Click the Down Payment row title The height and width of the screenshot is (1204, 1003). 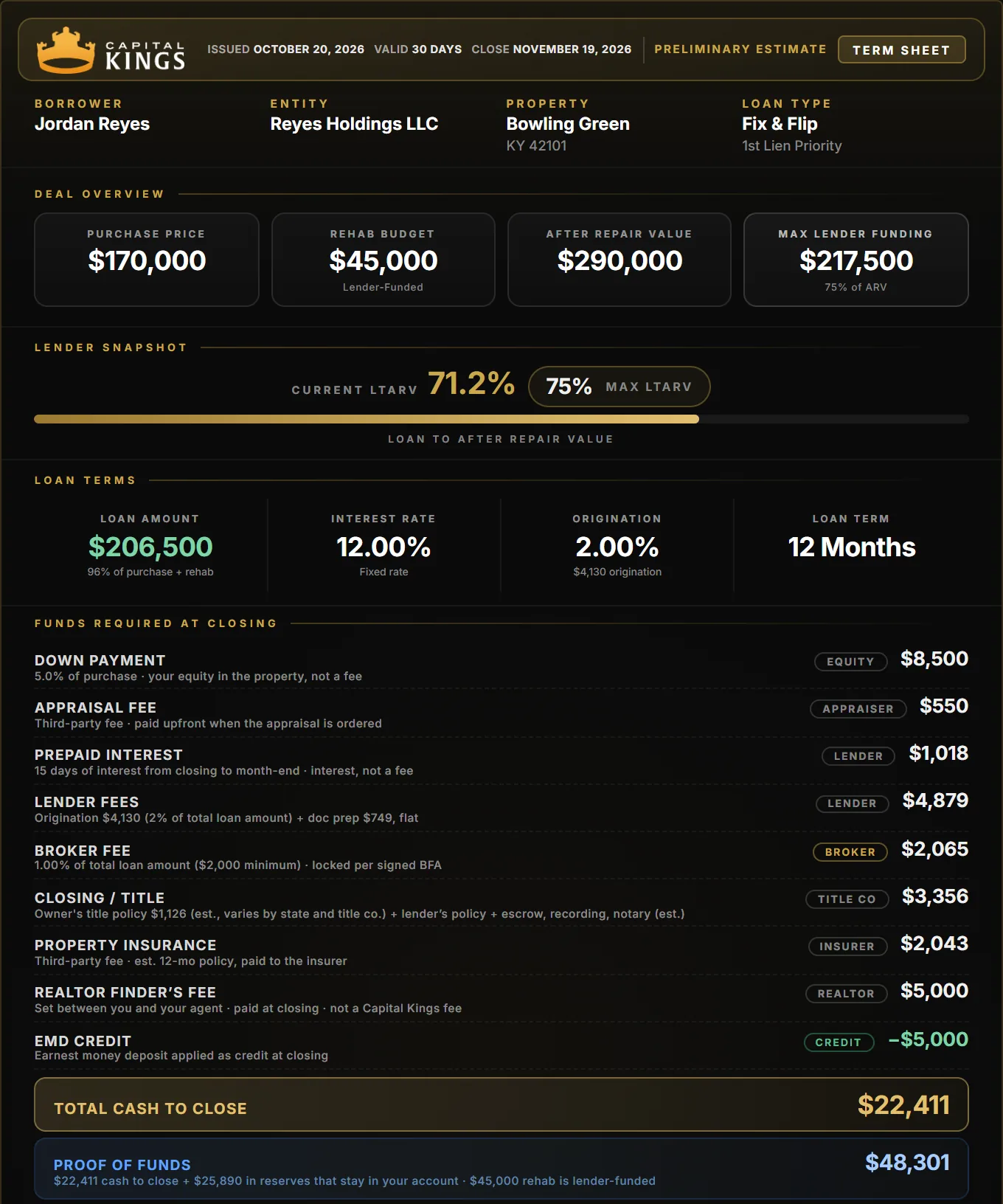100,660
